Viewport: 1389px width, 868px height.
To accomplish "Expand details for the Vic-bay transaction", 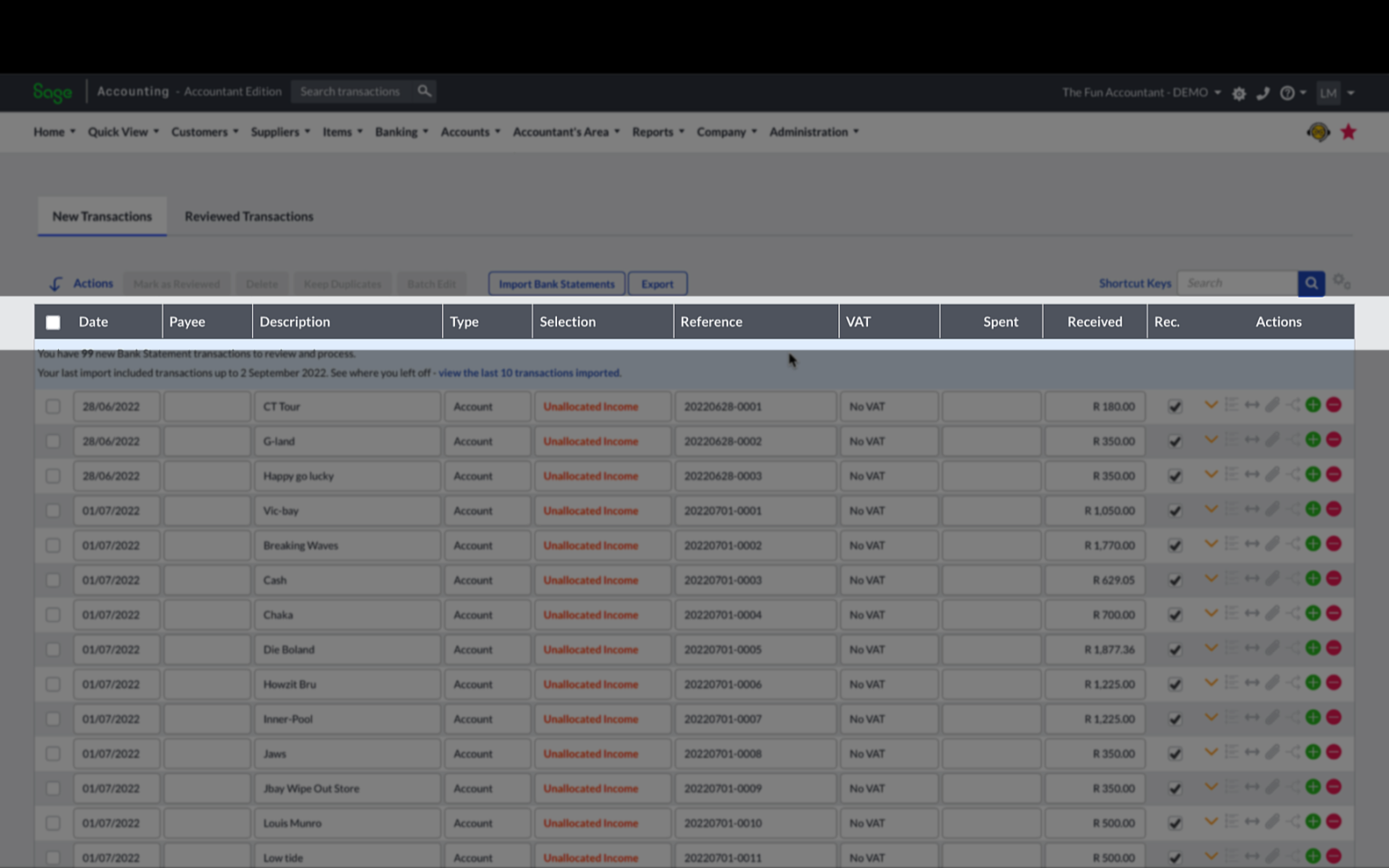I will click(x=1212, y=508).
